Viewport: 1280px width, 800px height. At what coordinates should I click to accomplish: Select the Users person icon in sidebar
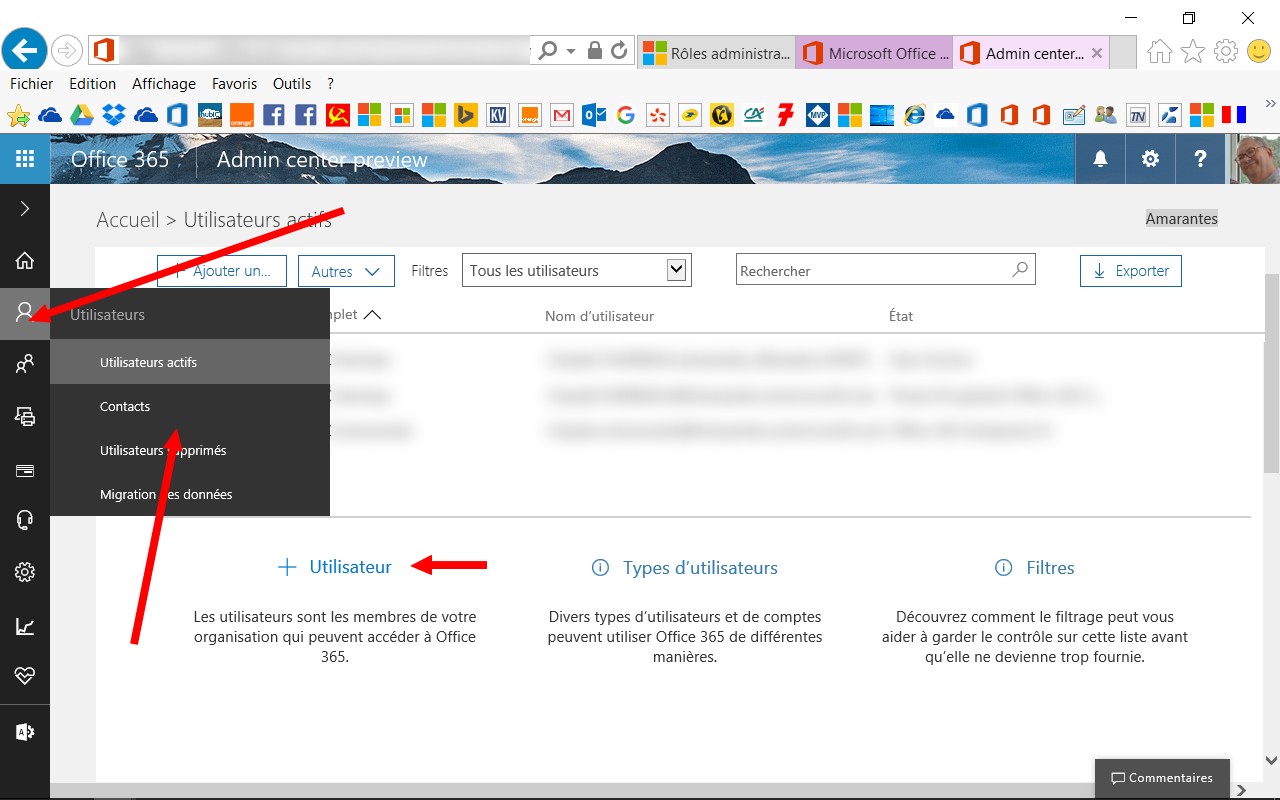point(25,313)
